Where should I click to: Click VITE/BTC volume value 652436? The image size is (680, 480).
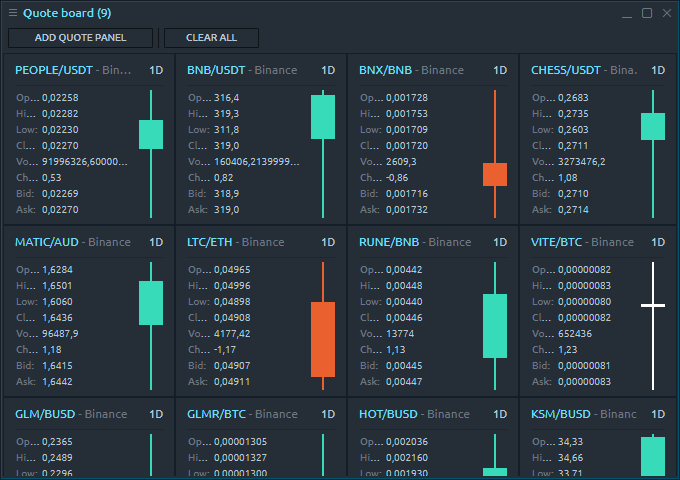pos(575,333)
